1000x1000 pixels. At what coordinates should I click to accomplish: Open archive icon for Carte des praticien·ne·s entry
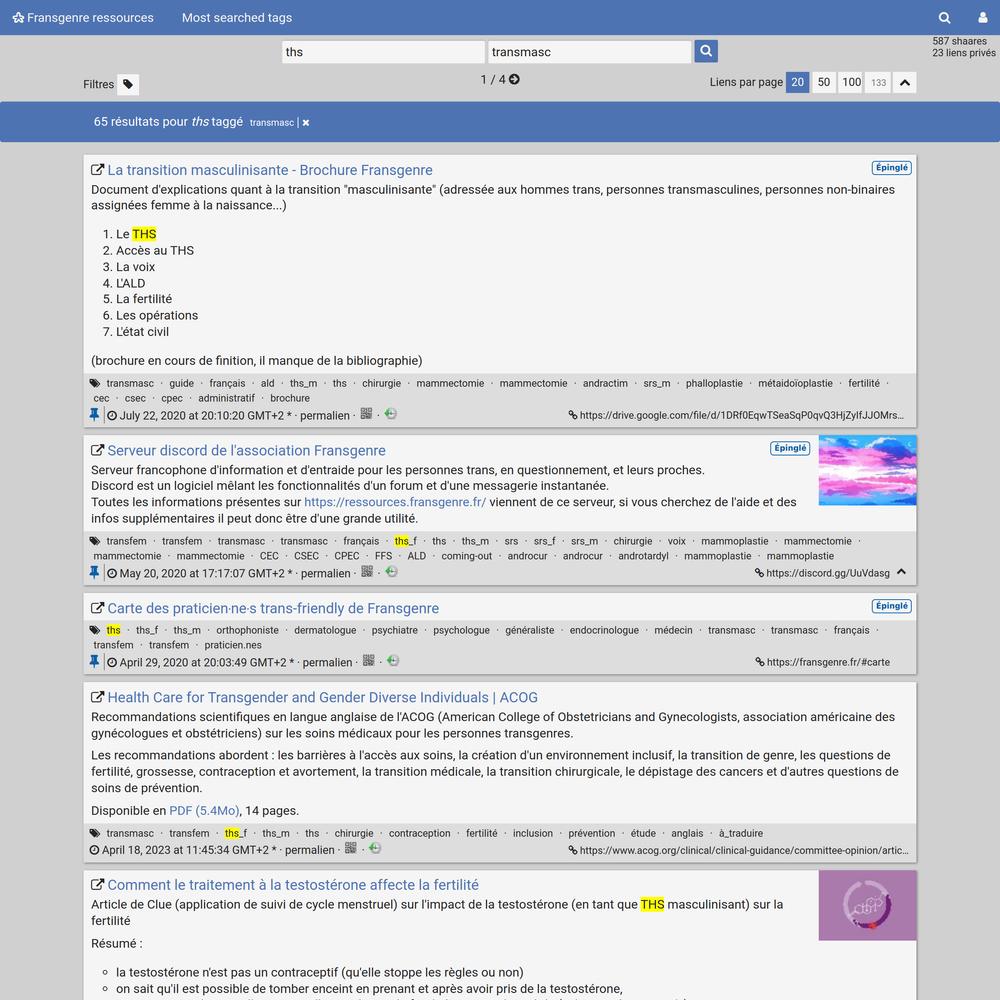point(393,661)
